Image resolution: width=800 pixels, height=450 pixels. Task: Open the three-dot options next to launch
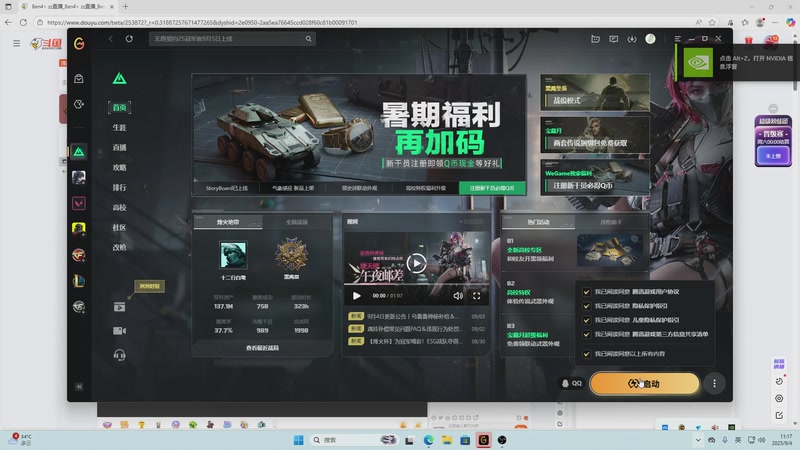714,384
